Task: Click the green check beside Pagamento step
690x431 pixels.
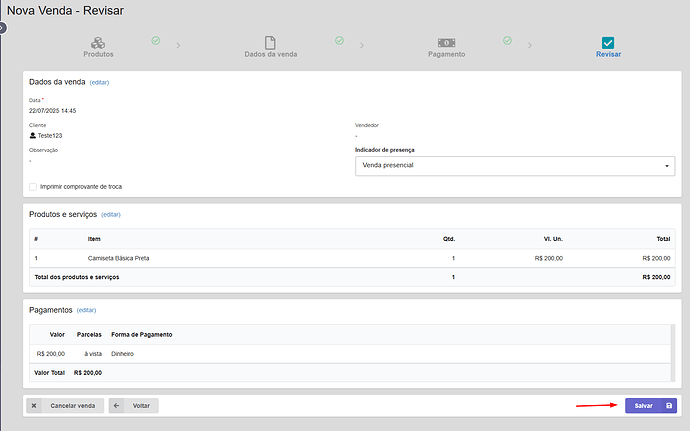Action: tap(507, 41)
